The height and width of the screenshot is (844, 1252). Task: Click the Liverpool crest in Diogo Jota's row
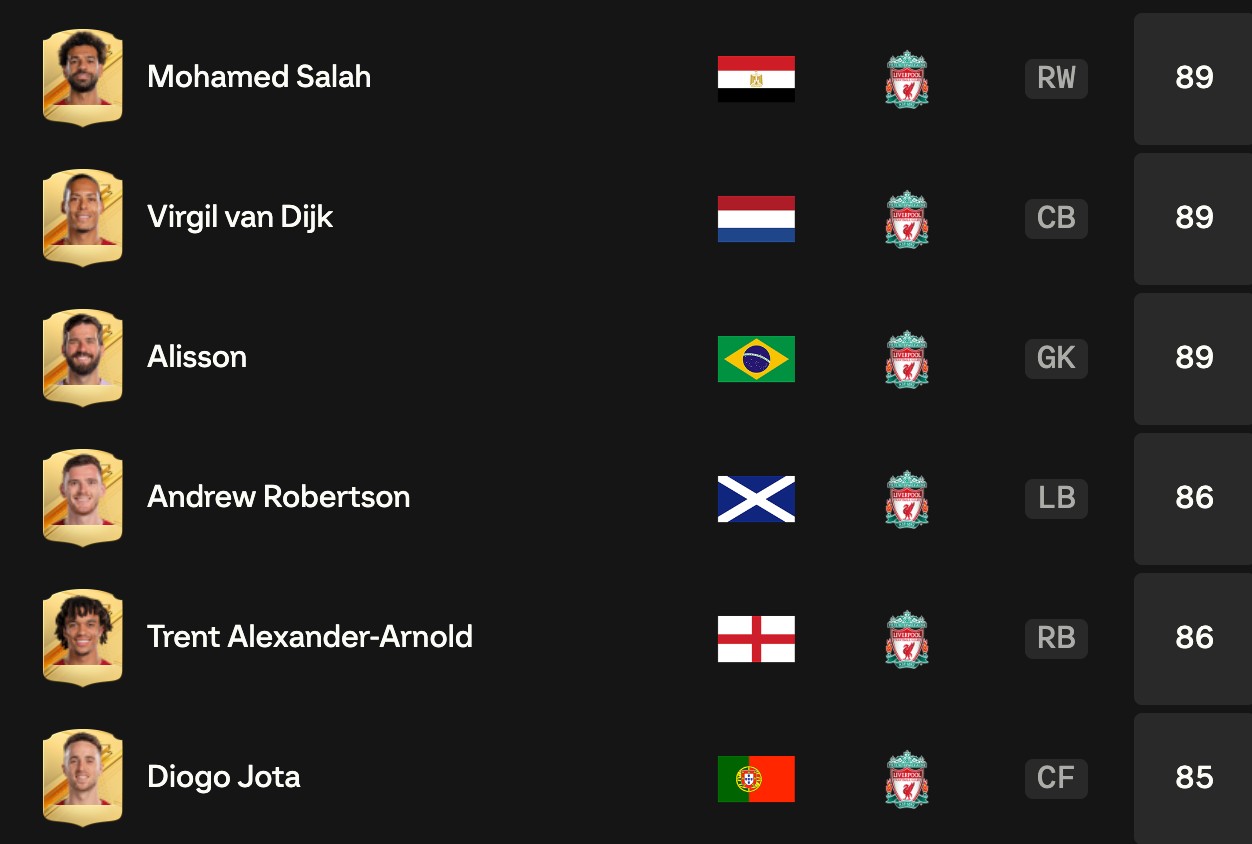[x=907, y=779]
